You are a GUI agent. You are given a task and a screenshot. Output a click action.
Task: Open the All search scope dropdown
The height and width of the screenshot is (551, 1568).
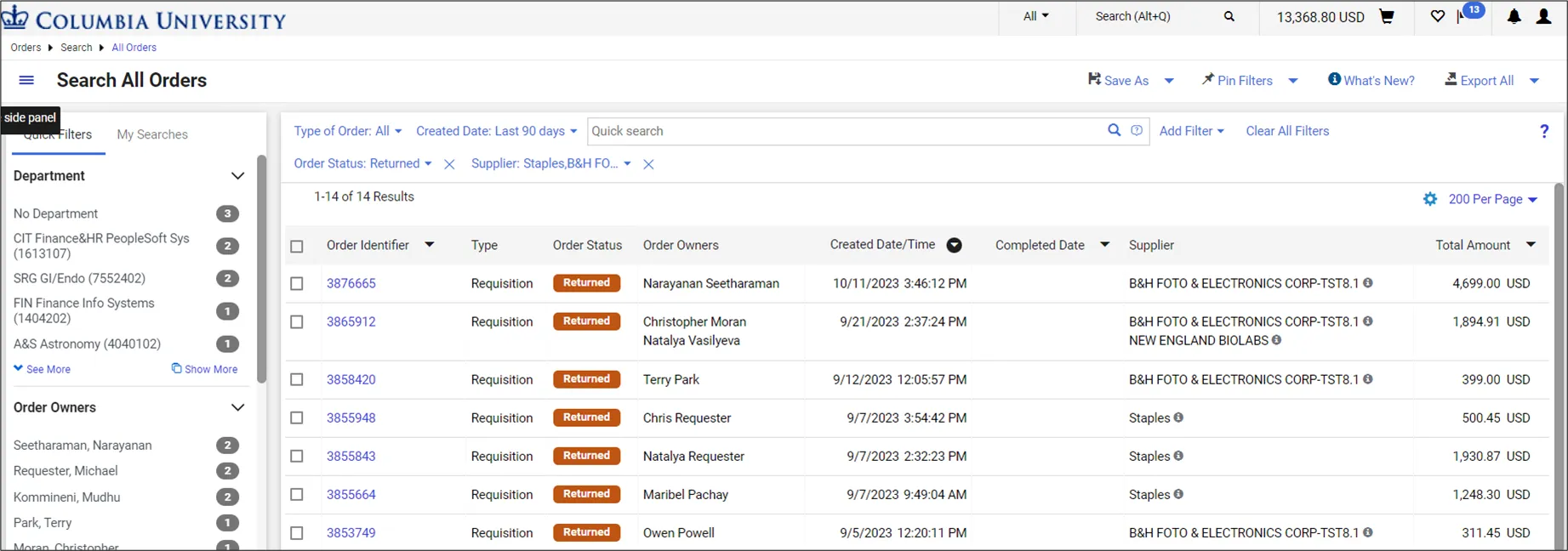coord(1036,16)
